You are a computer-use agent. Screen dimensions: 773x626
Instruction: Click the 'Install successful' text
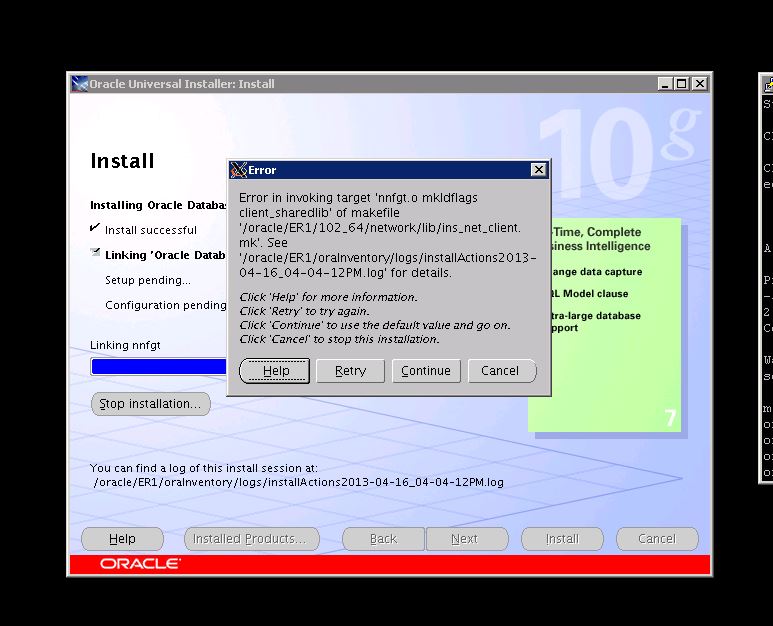pyautogui.click(x=151, y=230)
